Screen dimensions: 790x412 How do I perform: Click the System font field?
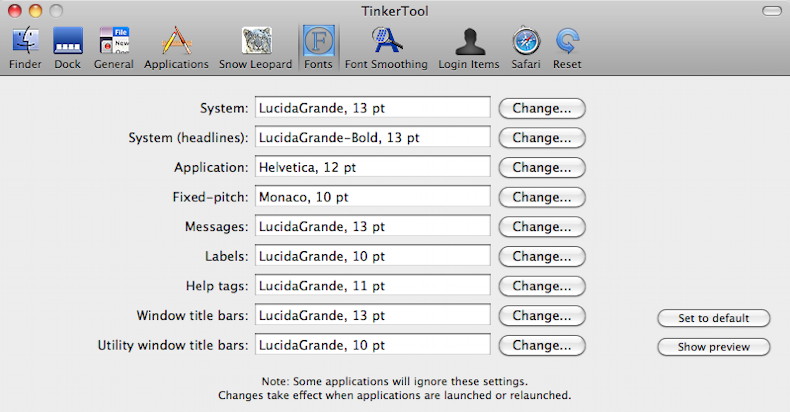[x=372, y=108]
